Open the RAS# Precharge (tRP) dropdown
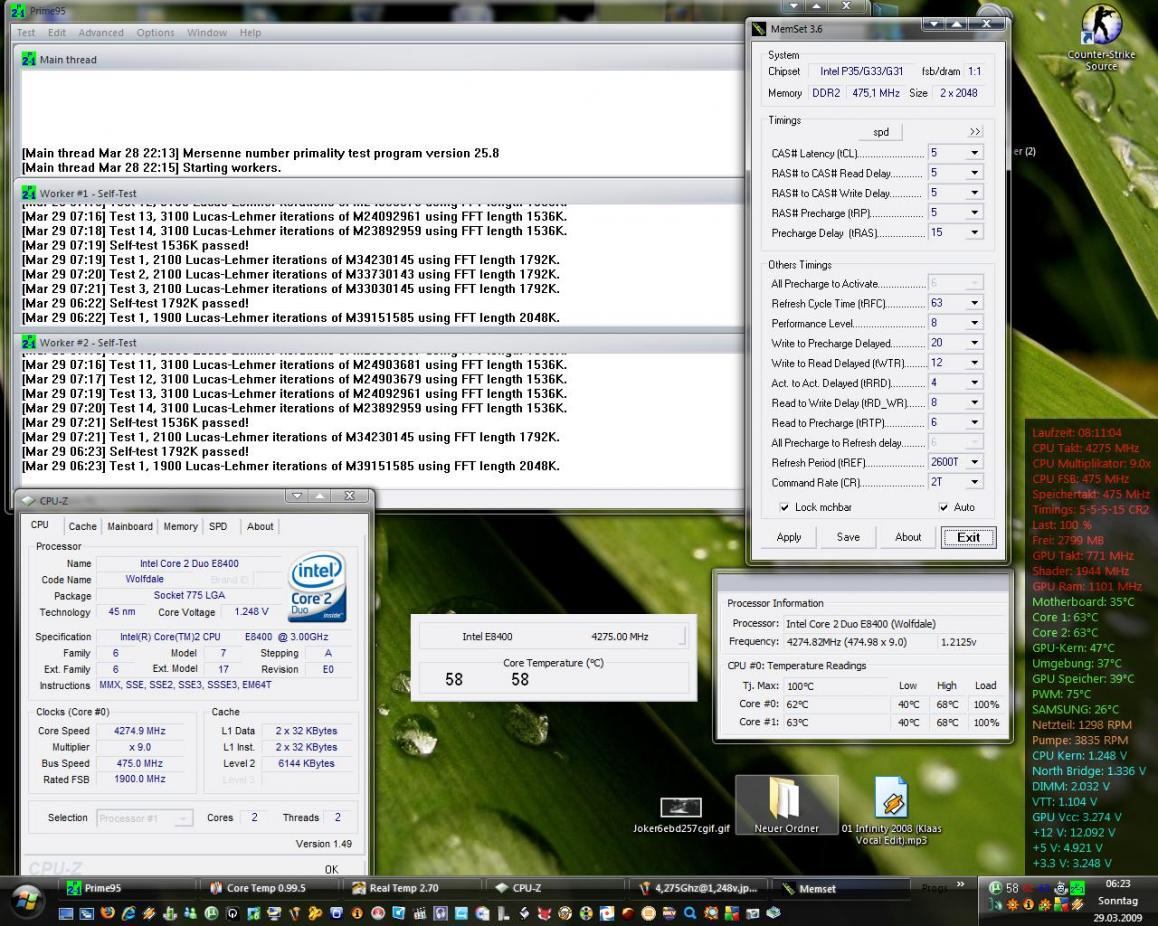This screenshot has height=926, width=1158. click(x=974, y=213)
